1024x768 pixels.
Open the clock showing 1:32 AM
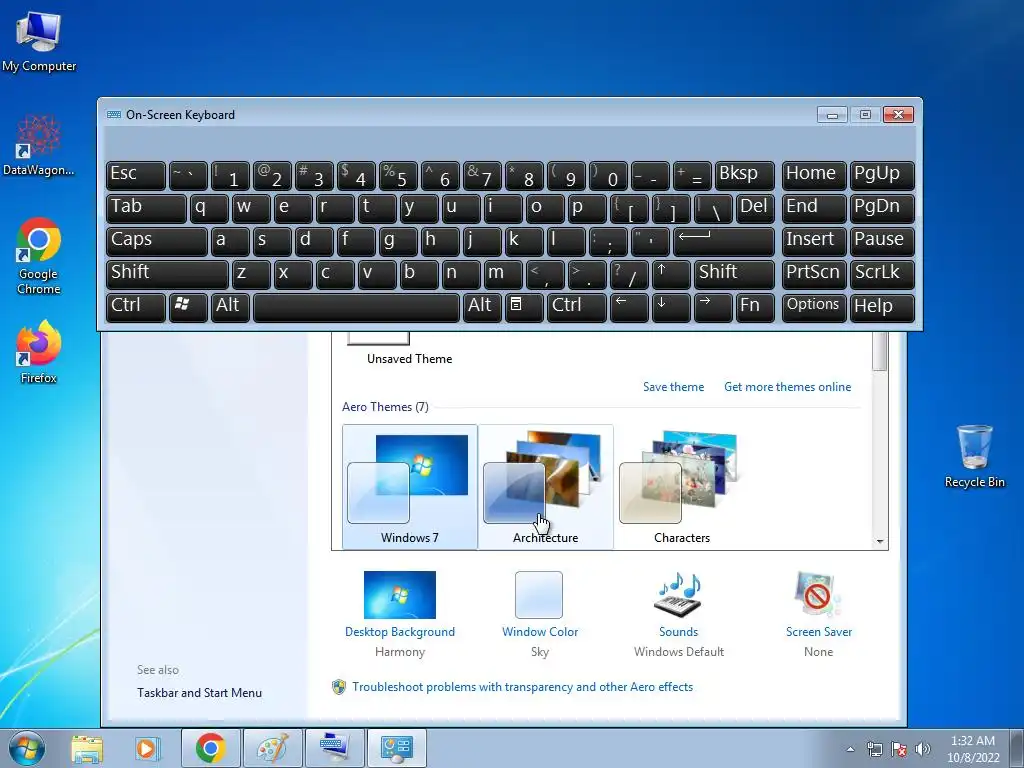973,749
